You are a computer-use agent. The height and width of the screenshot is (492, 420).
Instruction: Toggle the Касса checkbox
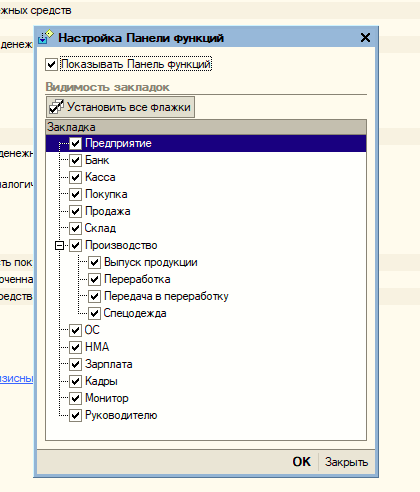tap(75, 177)
